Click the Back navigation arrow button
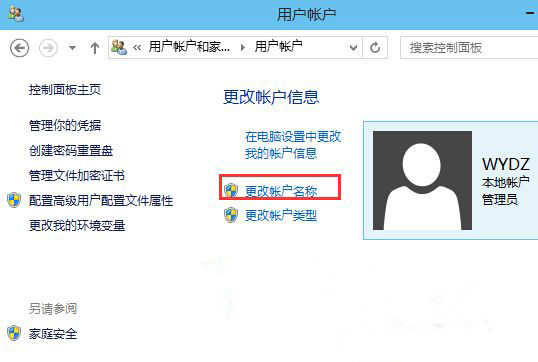The height and width of the screenshot is (362, 538). (x=20, y=48)
